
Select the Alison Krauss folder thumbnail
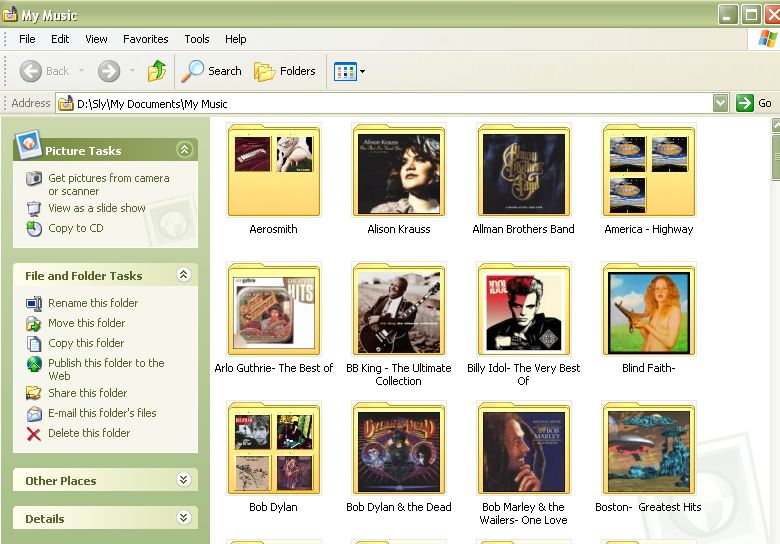399,171
